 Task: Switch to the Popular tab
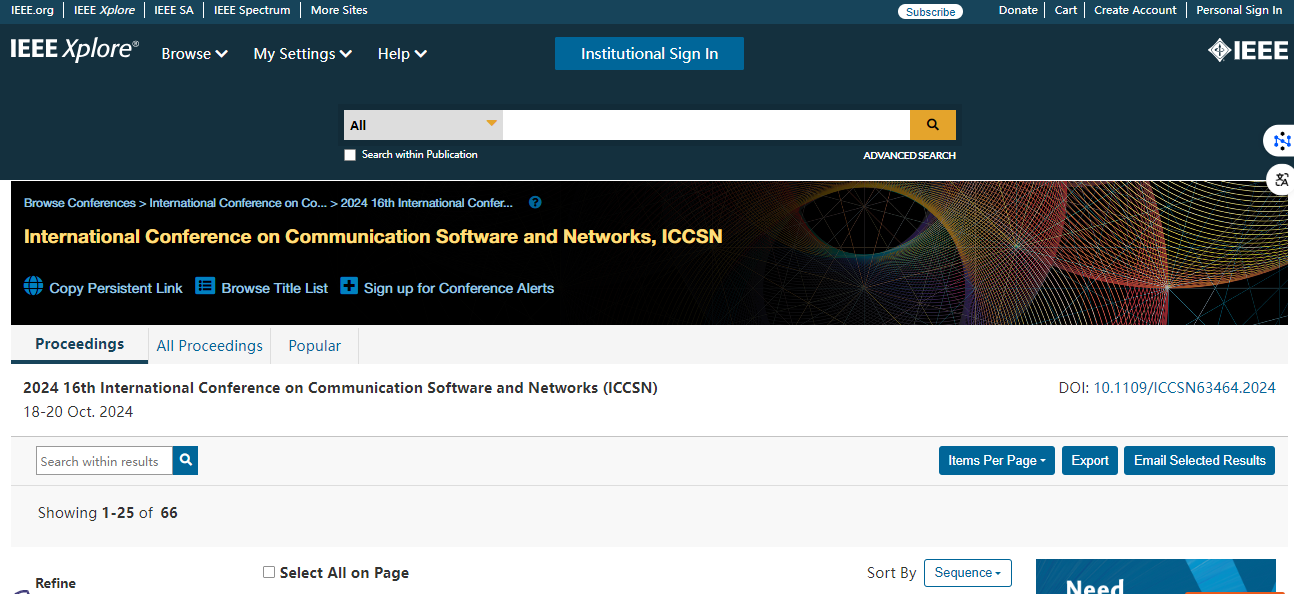[315, 346]
